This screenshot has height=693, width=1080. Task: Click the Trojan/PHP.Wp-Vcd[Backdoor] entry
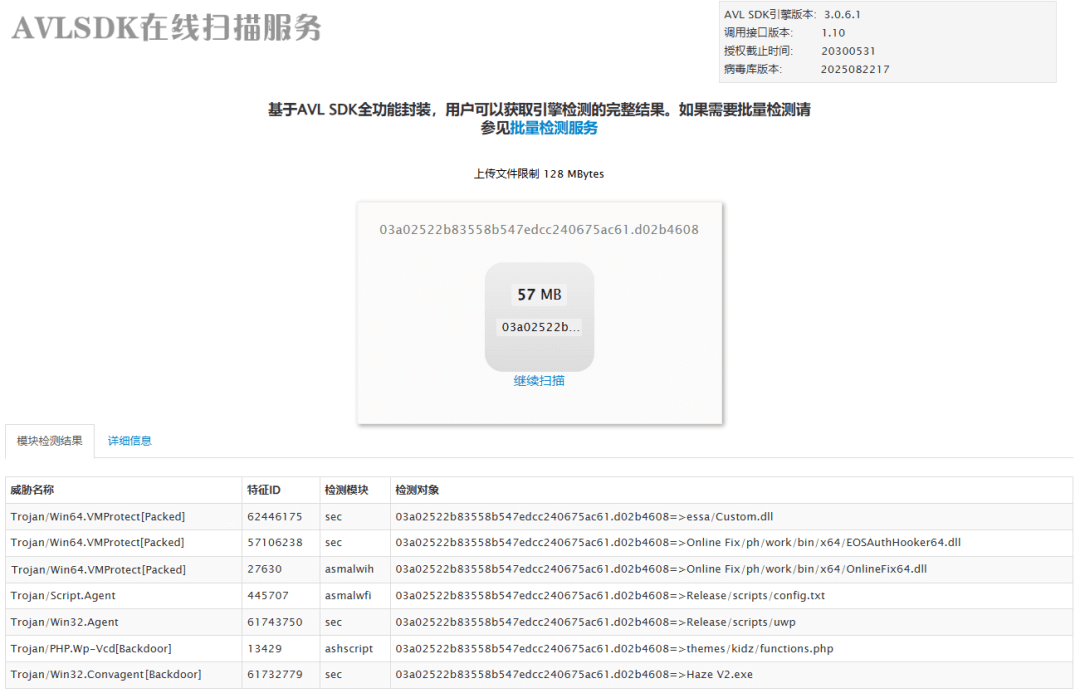coord(91,649)
